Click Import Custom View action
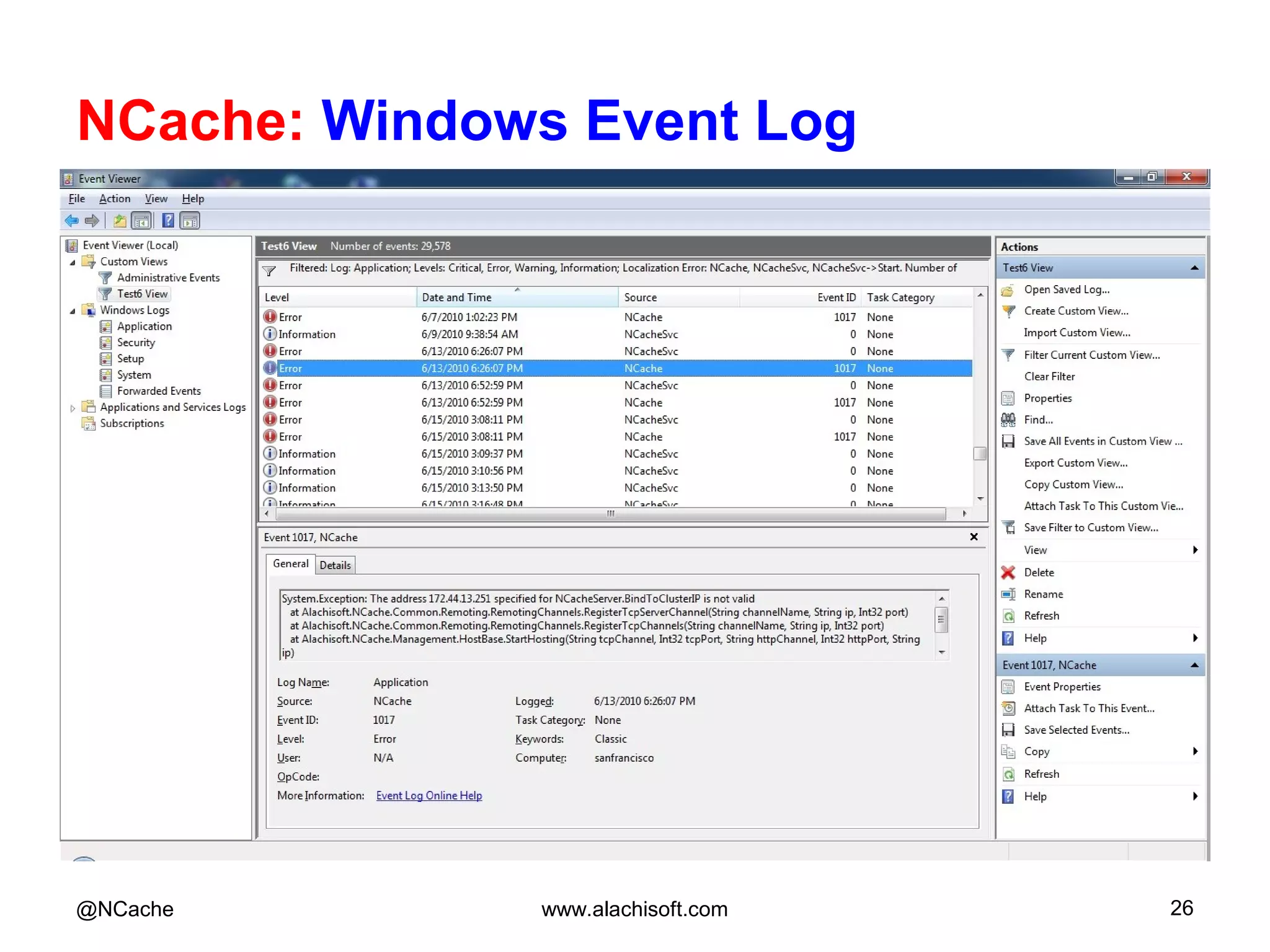The image size is (1270, 952). pyautogui.click(x=1077, y=333)
